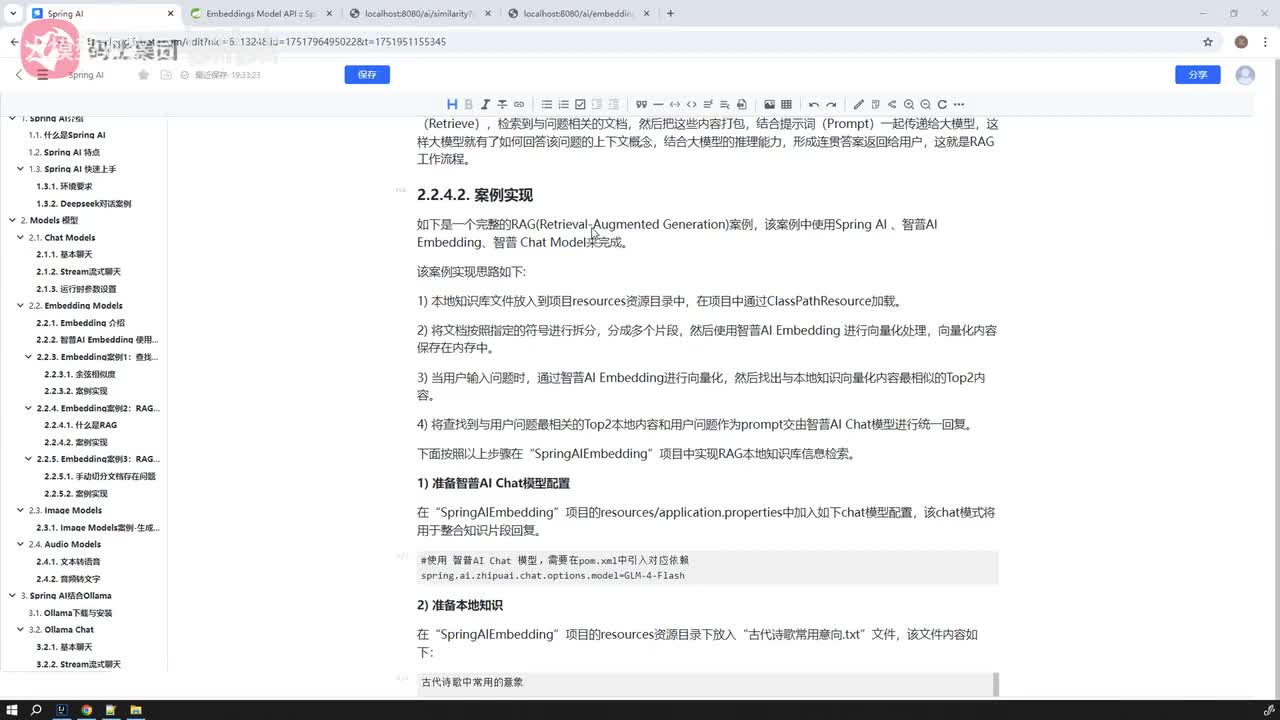Screen dimensions: 1280x720
Task: Jump to 2.2.5.1. 手动切分文档存在问题
Action: pyautogui.click(x=100, y=476)
